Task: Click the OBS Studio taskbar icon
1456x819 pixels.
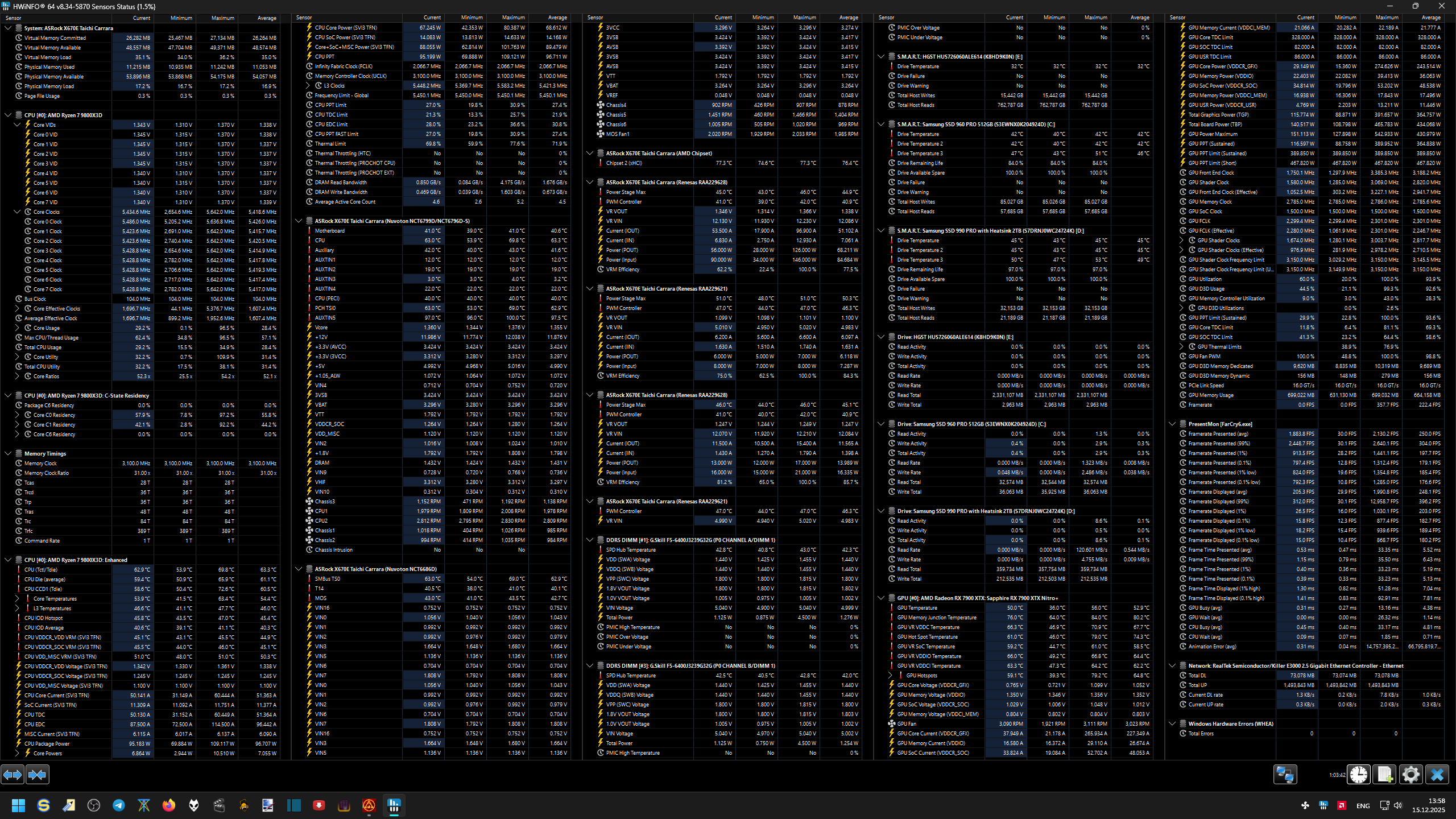Action: pyautogui.click(x=94, y=805)
